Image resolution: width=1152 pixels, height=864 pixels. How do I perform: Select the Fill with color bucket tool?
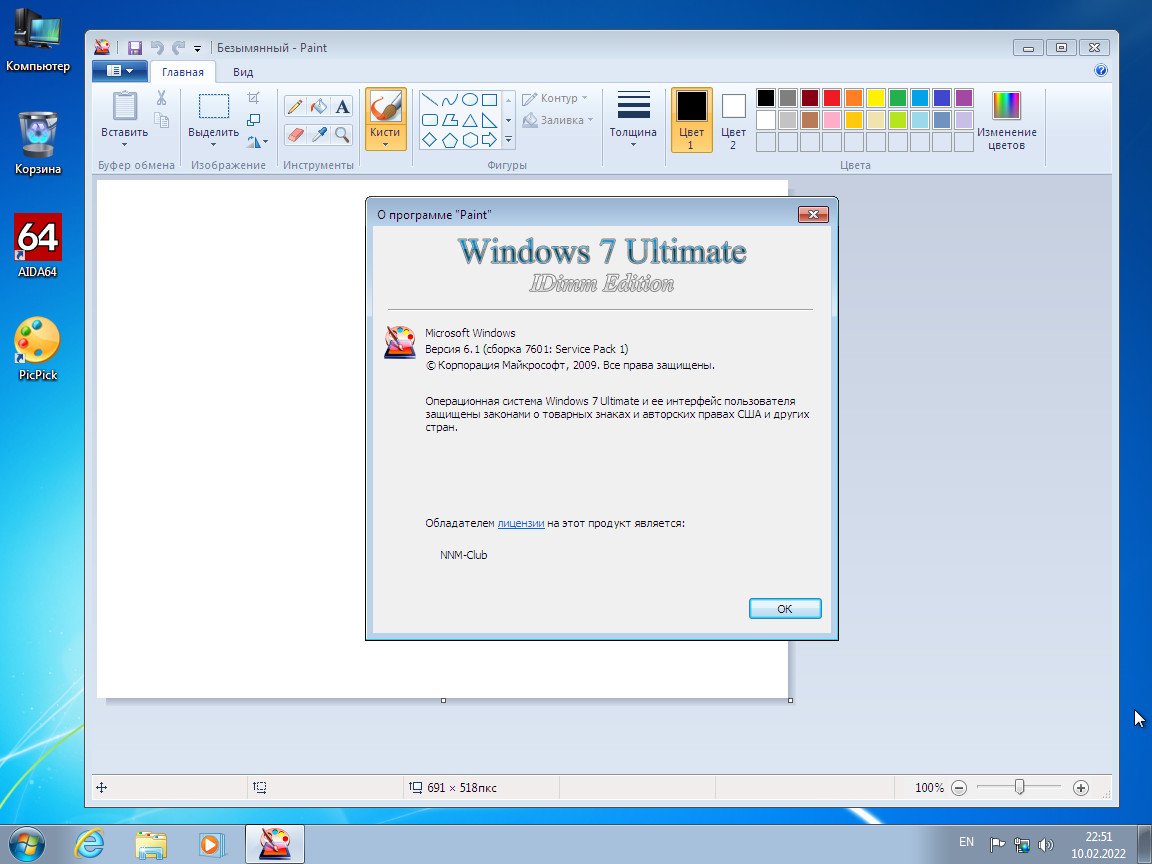pyautogui.click(x=319, y=107)
